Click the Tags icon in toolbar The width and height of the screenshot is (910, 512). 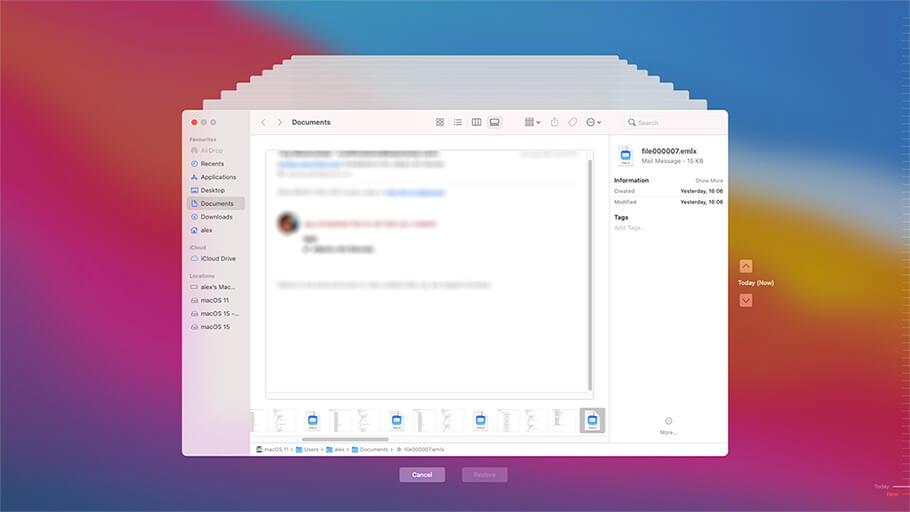click(573, 122)
